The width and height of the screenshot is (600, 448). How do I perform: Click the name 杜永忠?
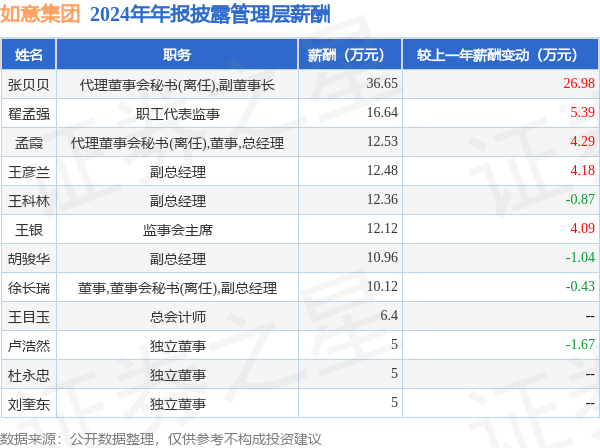click(x=29, y=375)
